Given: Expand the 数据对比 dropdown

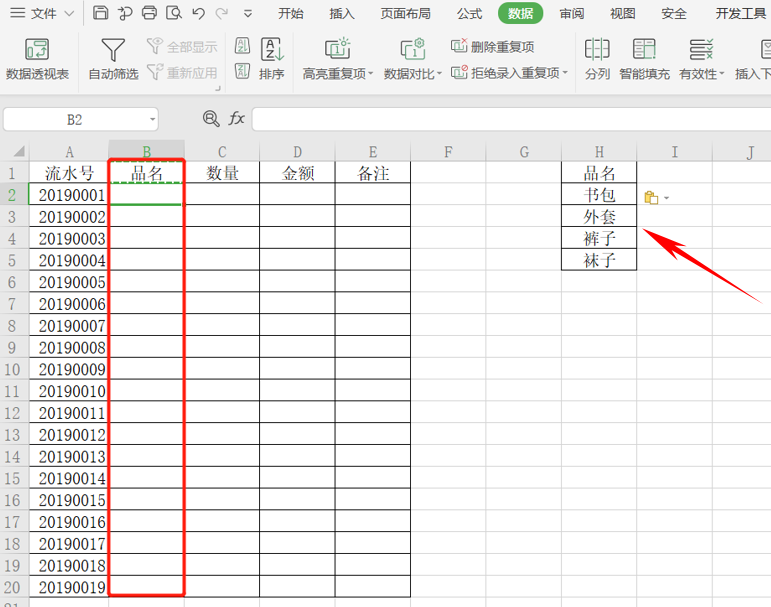Looking at the screenshot, I should (x=440, y=74).
